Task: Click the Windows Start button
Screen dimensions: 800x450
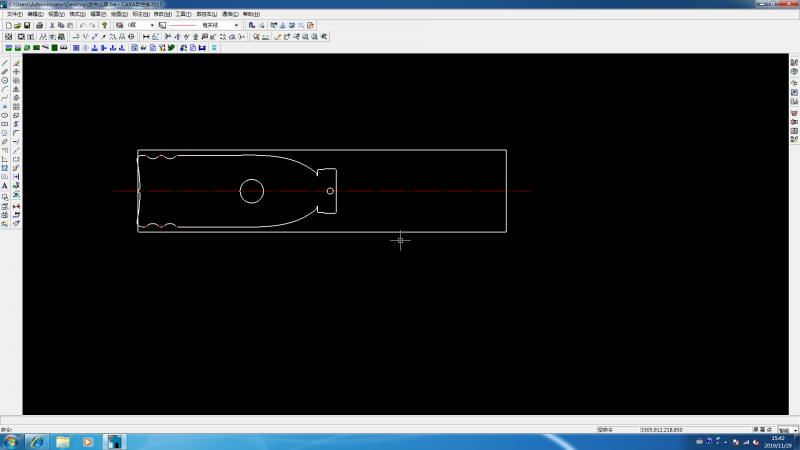Action: 11,442
